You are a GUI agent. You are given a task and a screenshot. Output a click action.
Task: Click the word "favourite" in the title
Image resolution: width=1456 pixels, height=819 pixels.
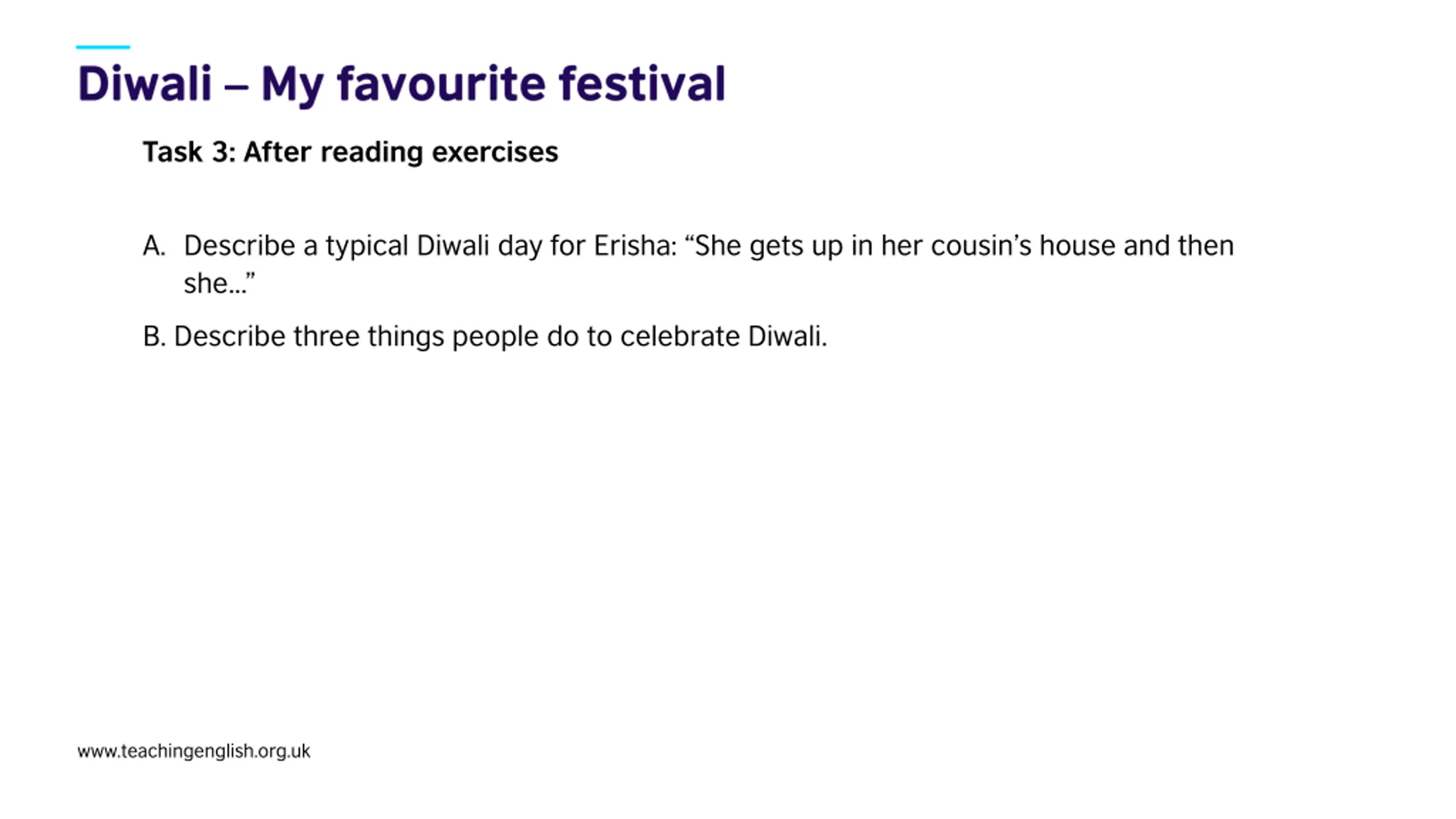click(x=443, y=84)
